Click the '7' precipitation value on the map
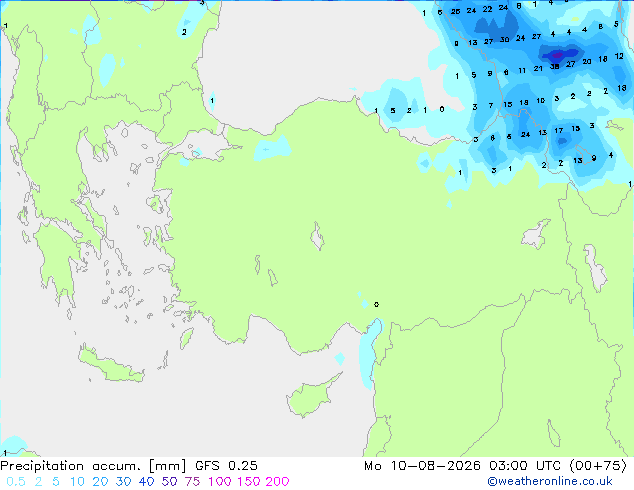The image size is (634, 490). tap(490, 106)
